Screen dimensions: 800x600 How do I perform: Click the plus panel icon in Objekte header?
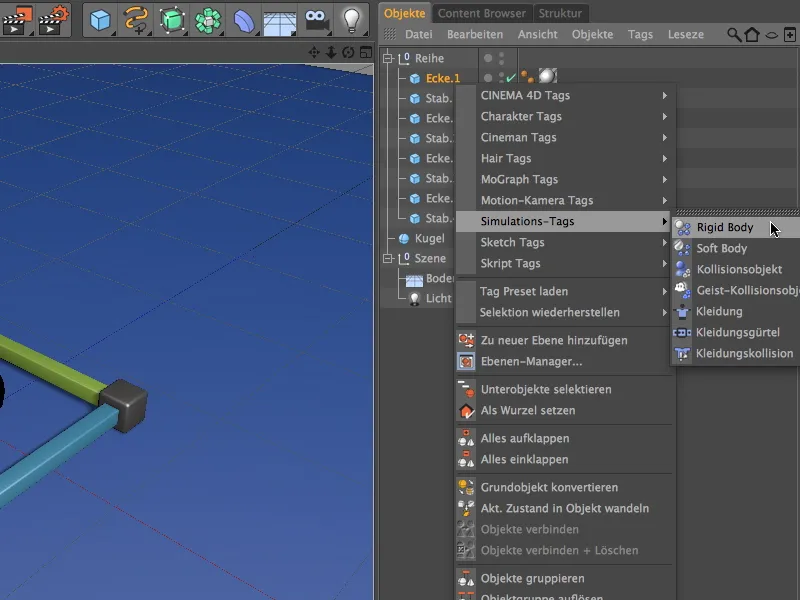(x=789, y=35)
